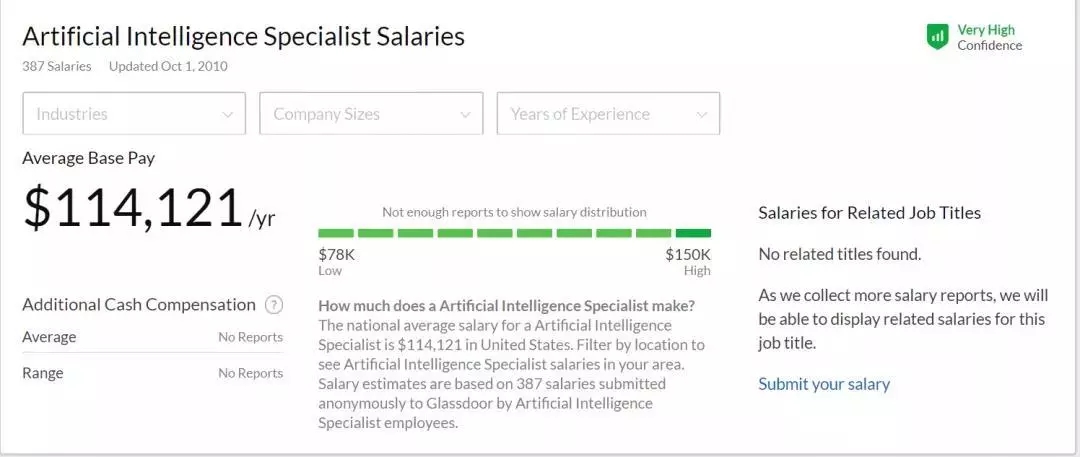Click the $150K High label

688,261
